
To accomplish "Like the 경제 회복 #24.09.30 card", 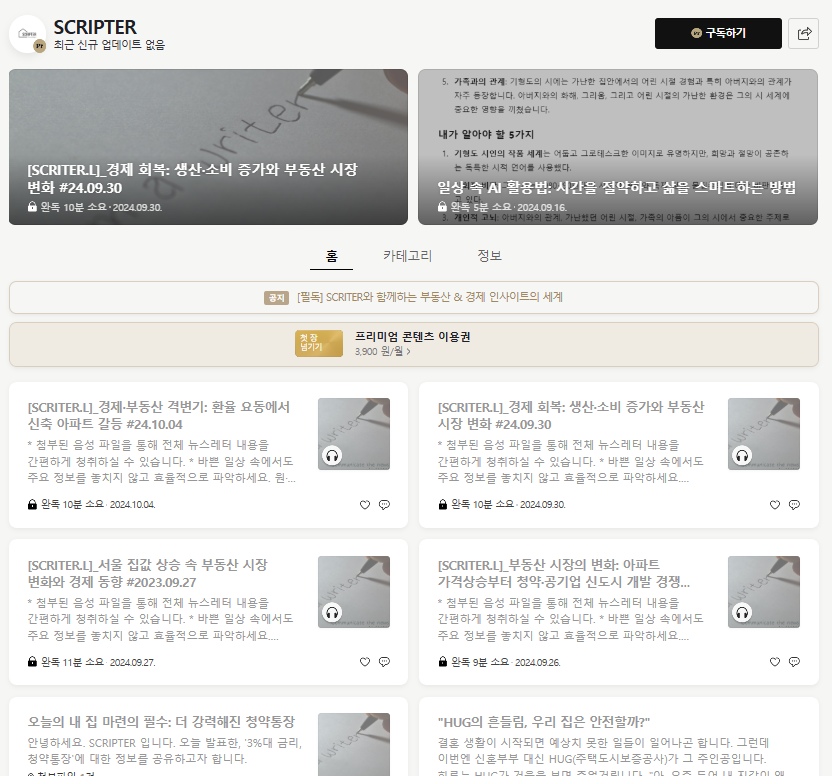I will click(775, 505).
